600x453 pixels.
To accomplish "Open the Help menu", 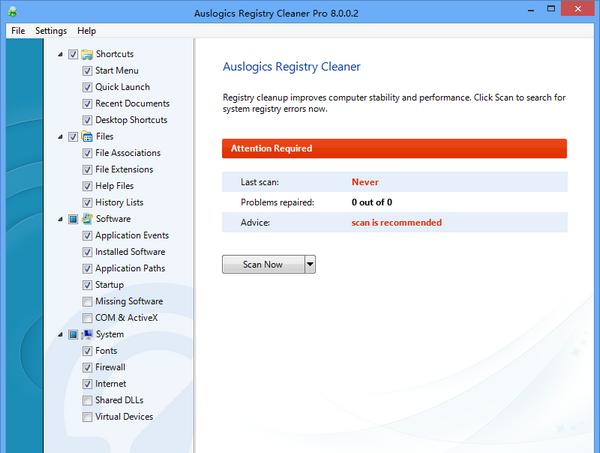I will click(x=86, y=31).
